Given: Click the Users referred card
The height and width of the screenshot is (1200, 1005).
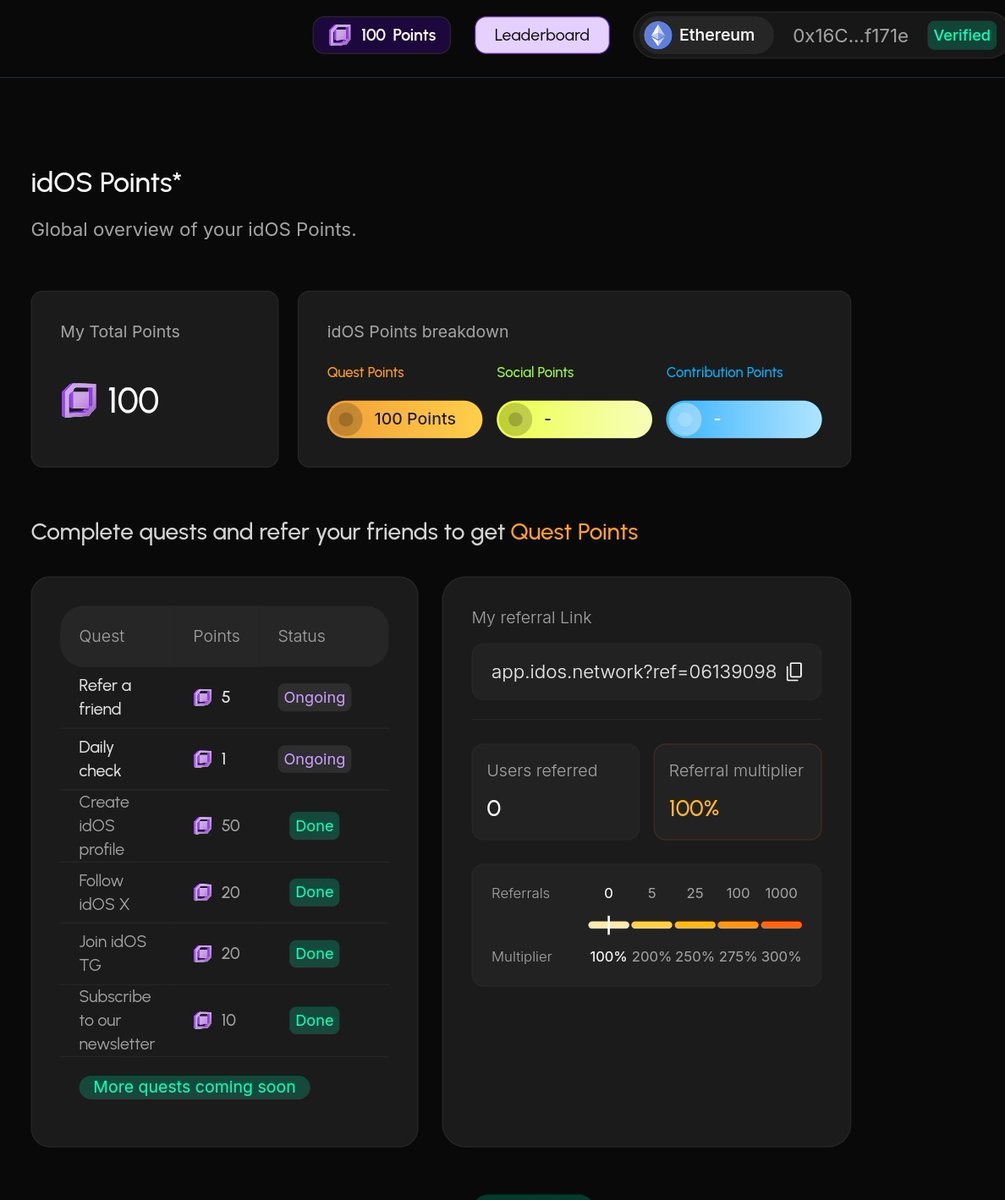Looking at the screenshot, I should click(555, 791).
